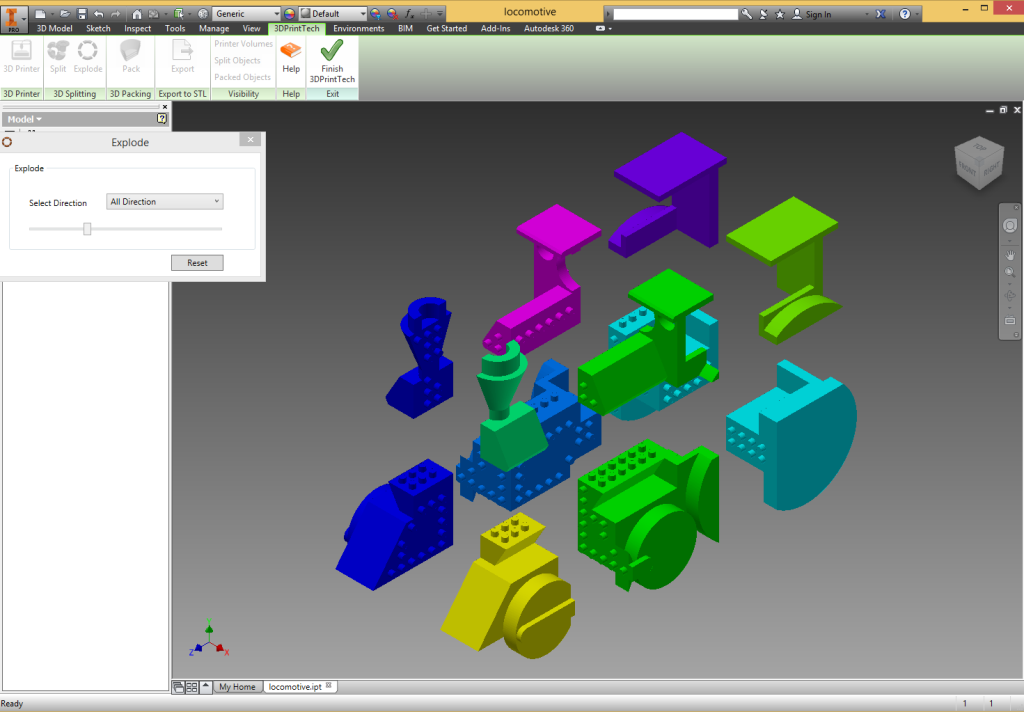Click the explode distance slider handle
Screen dimensions: 1024x712
87,229
